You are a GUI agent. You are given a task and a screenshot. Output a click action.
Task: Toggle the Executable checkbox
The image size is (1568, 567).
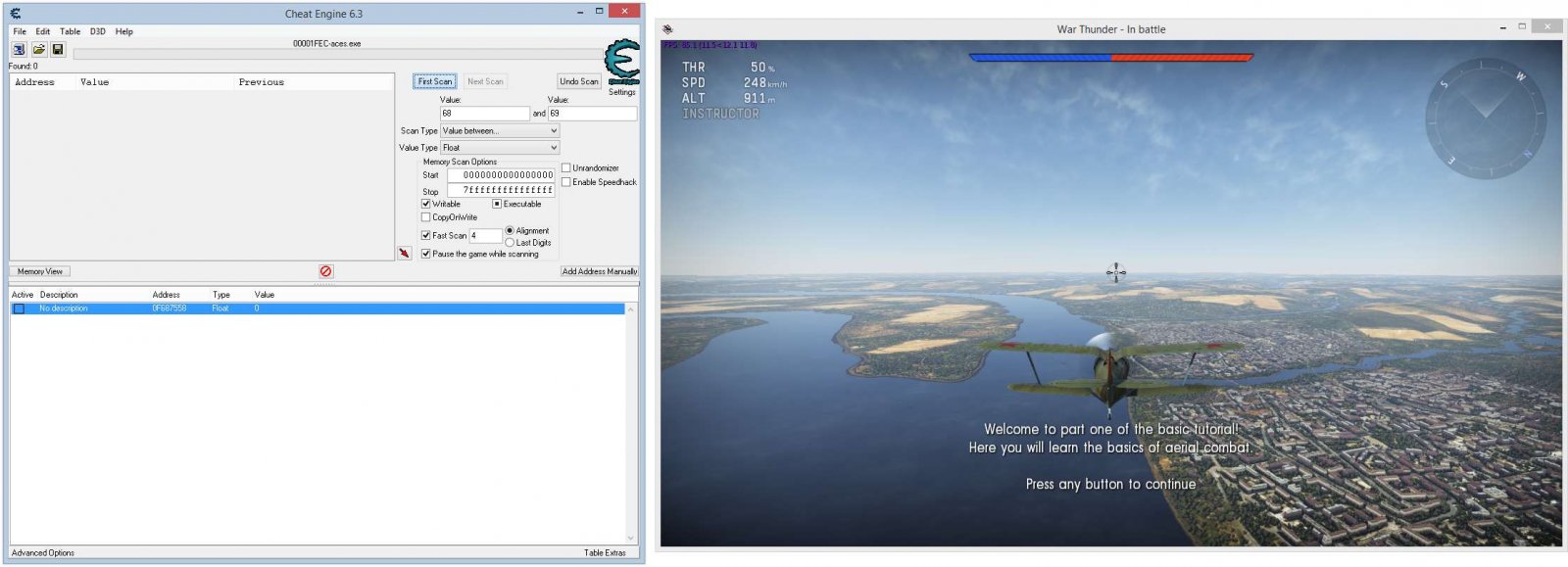click(497, 204)
